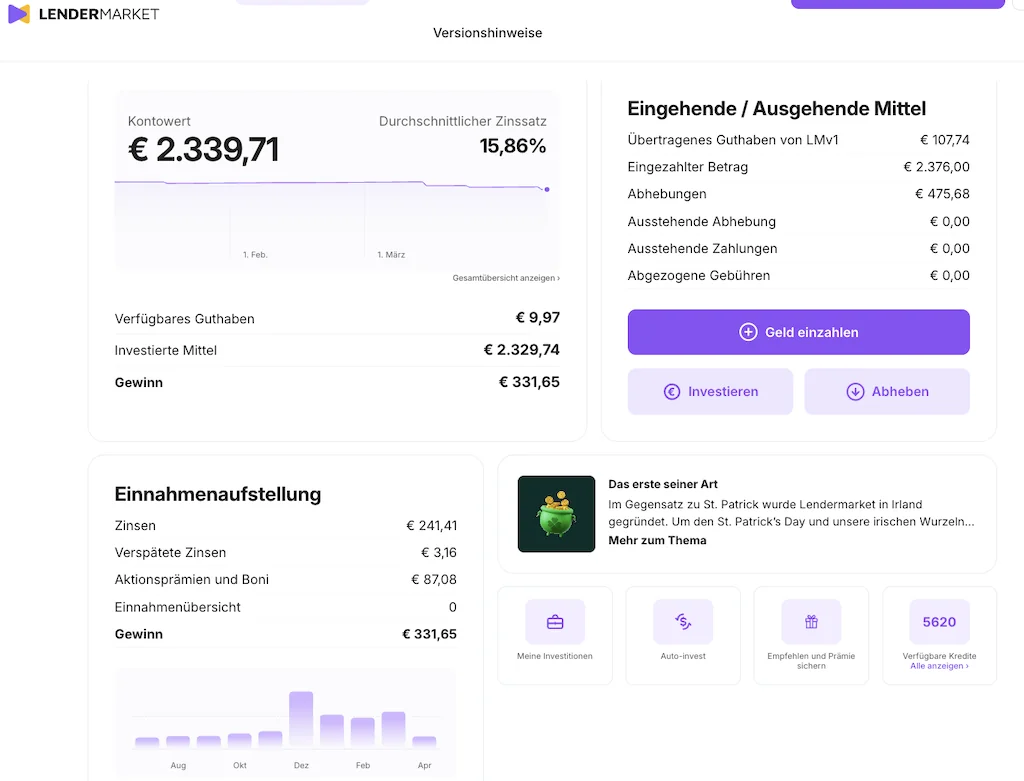Click the Abheben button
The height and width of the screenshot is (781, 1024).
887,392
